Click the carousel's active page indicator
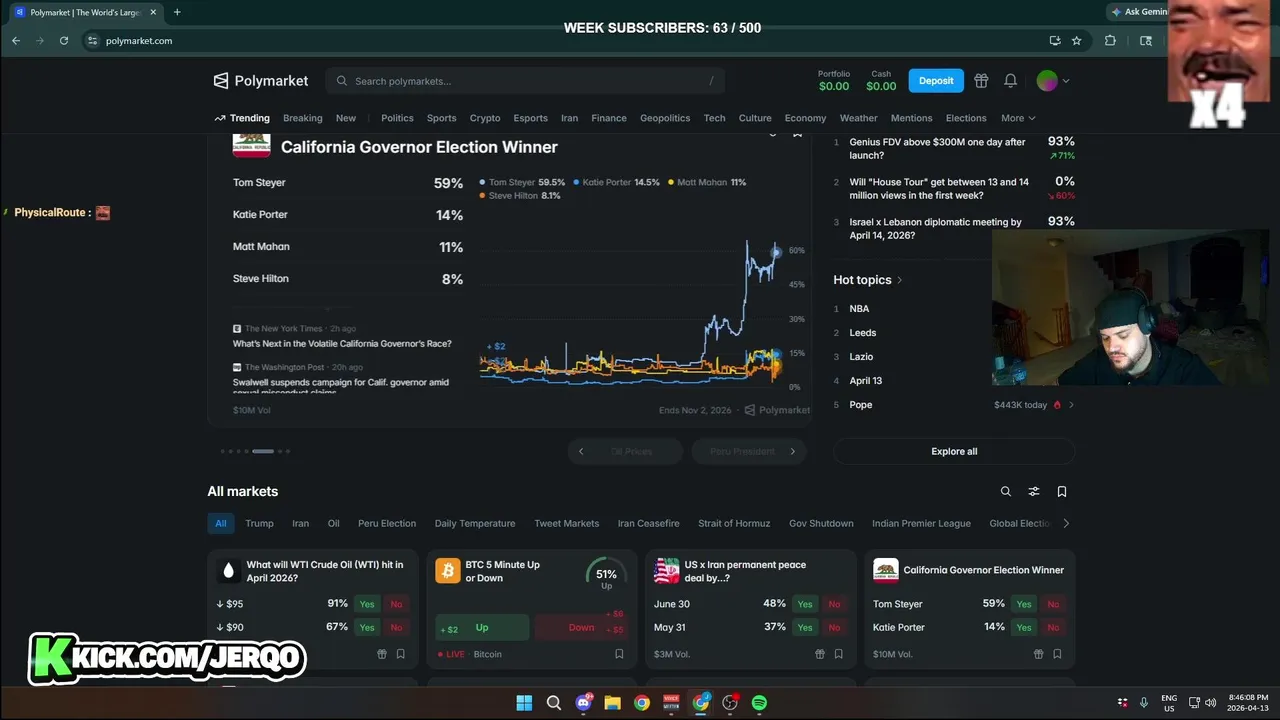The image size is (1280, 720). point(263,451)
